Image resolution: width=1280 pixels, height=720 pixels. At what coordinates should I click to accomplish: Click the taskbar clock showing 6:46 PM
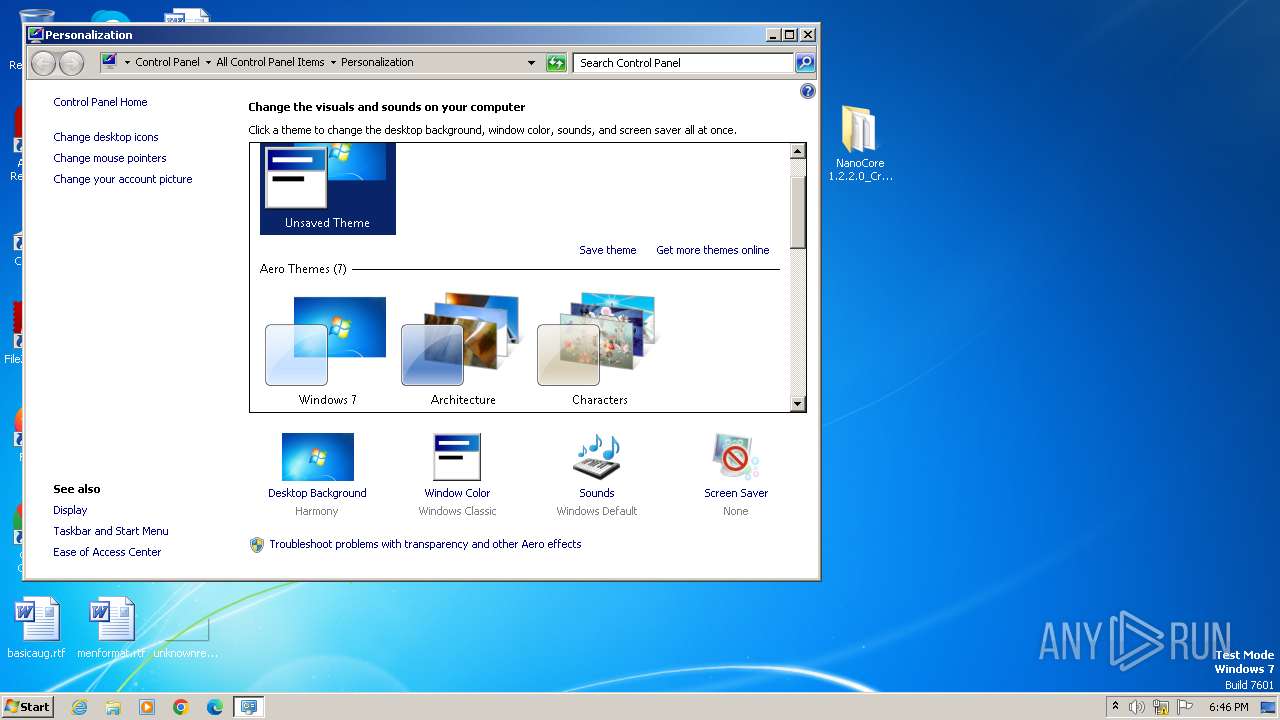1228,707
